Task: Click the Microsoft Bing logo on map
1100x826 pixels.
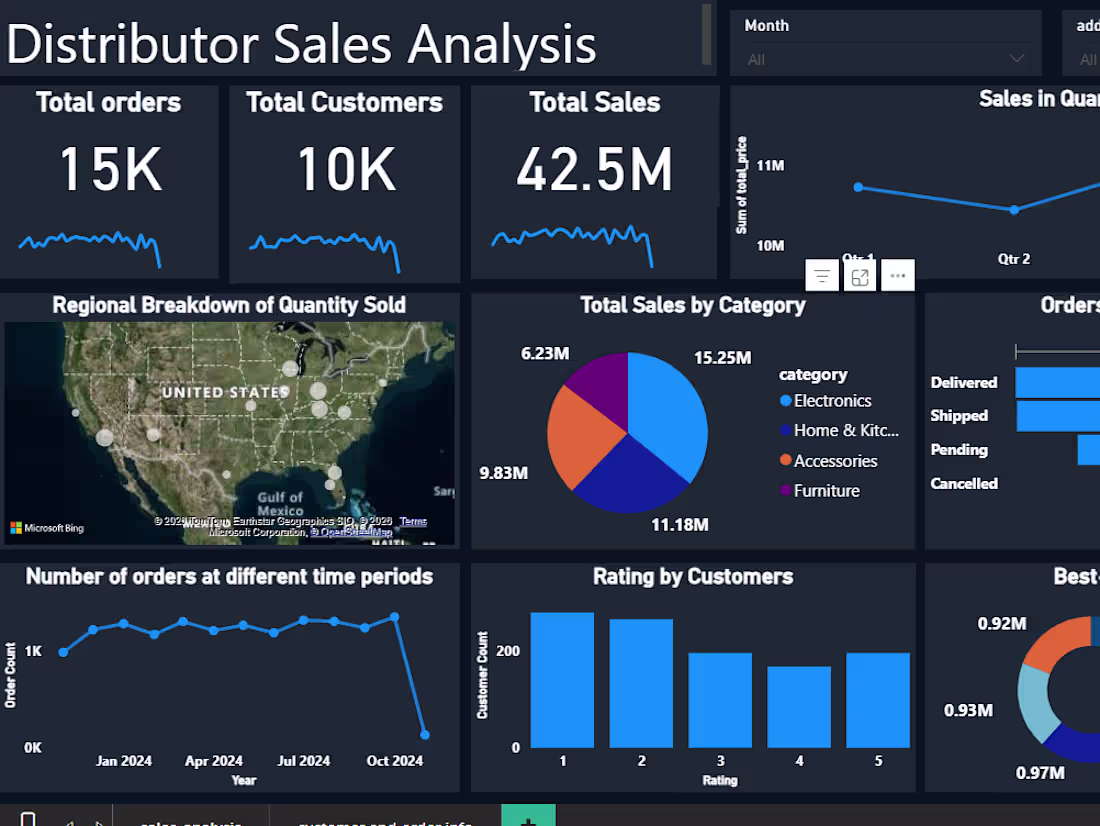Action: 47,528
